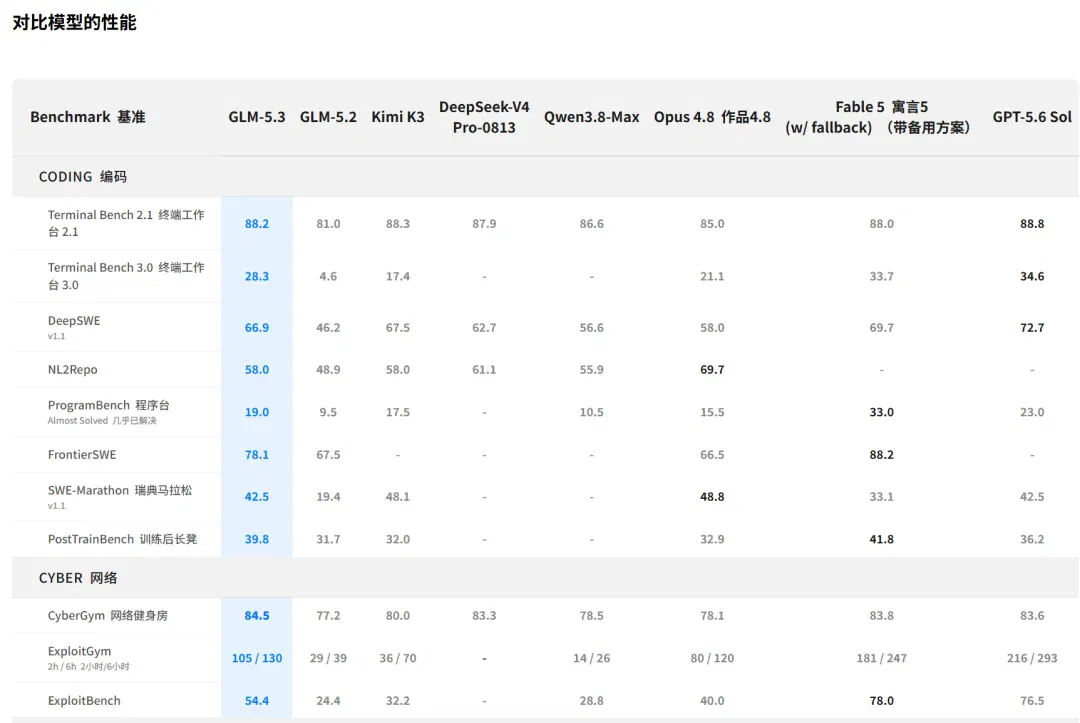Image resolution: width=1080 pixels, height=723 pixels.
Task: Click the PostTrainBench row label
Action: (x=122, y=539)
